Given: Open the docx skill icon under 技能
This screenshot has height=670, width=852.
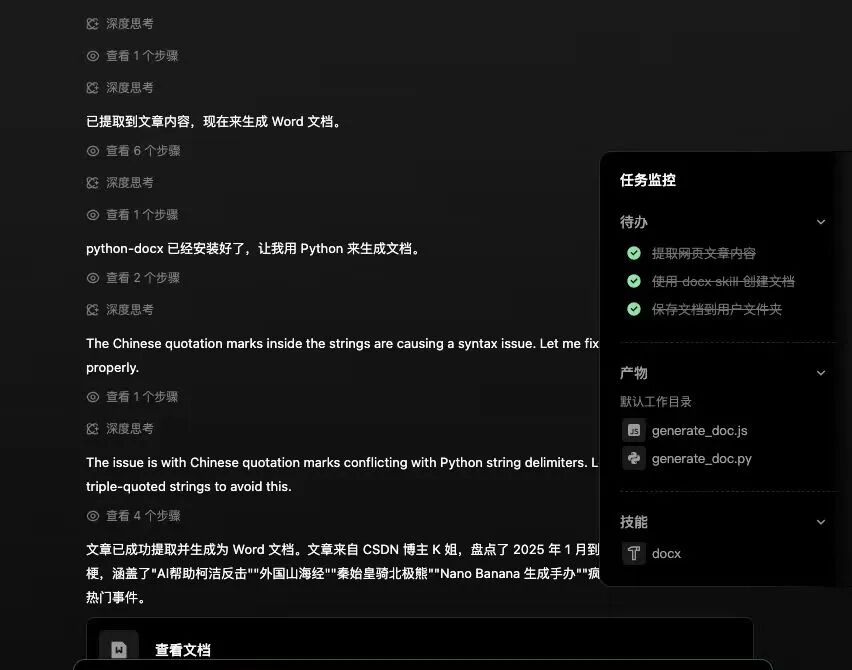Looking at the screenshot, I should 634,553.
